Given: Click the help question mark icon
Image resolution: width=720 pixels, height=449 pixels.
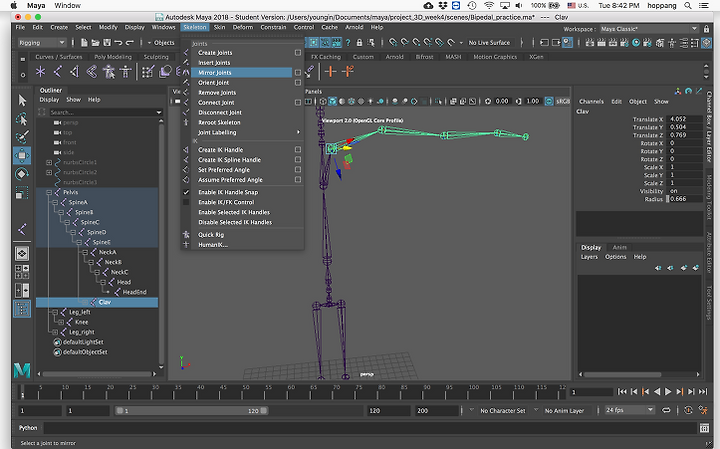Looking at the screenshot, I should [348, 43].
